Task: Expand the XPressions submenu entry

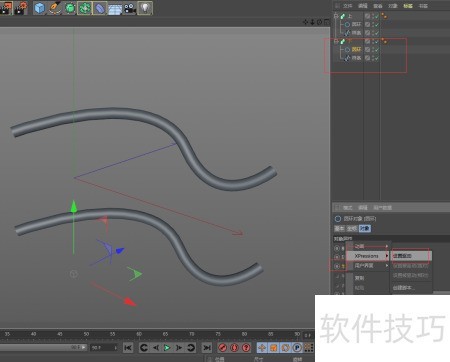Action: [368, 256]
